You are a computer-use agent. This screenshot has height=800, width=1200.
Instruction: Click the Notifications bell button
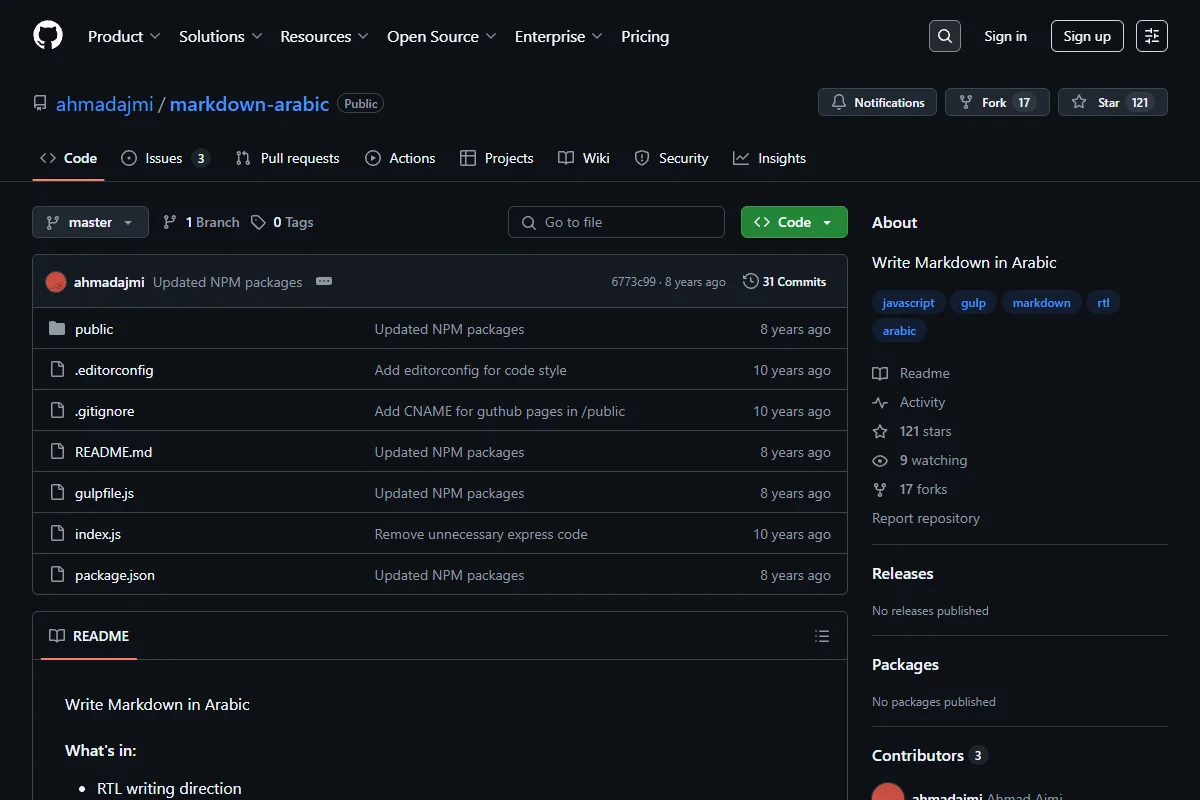point(878,102)
